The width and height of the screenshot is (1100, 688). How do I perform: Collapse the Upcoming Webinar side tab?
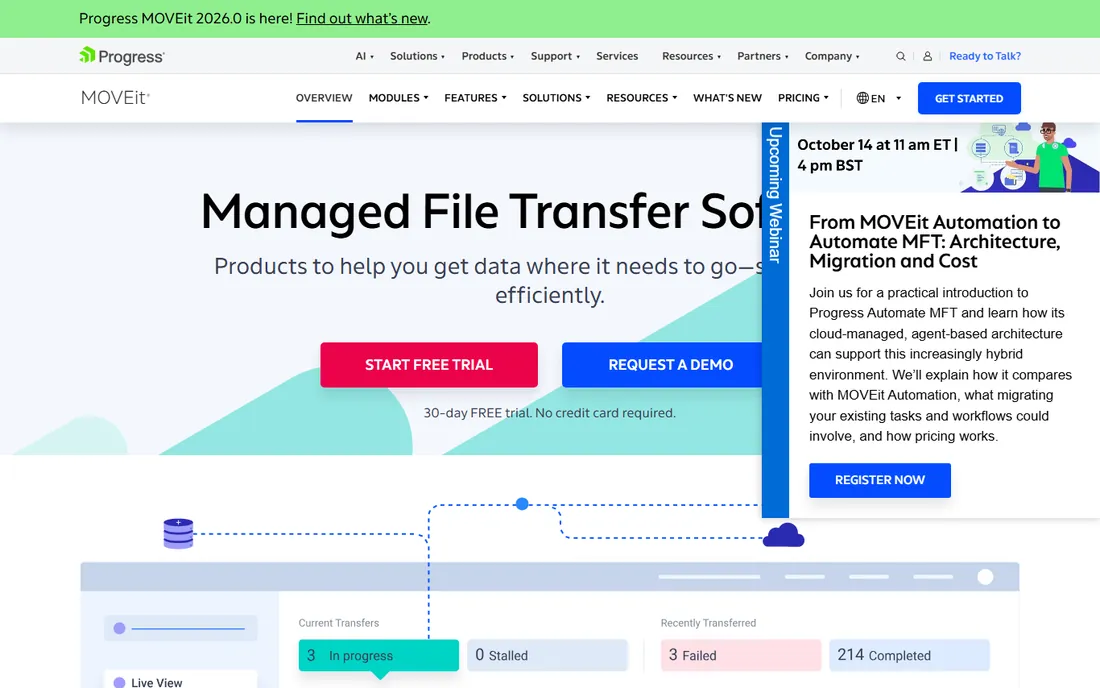(x=775, y=320)
